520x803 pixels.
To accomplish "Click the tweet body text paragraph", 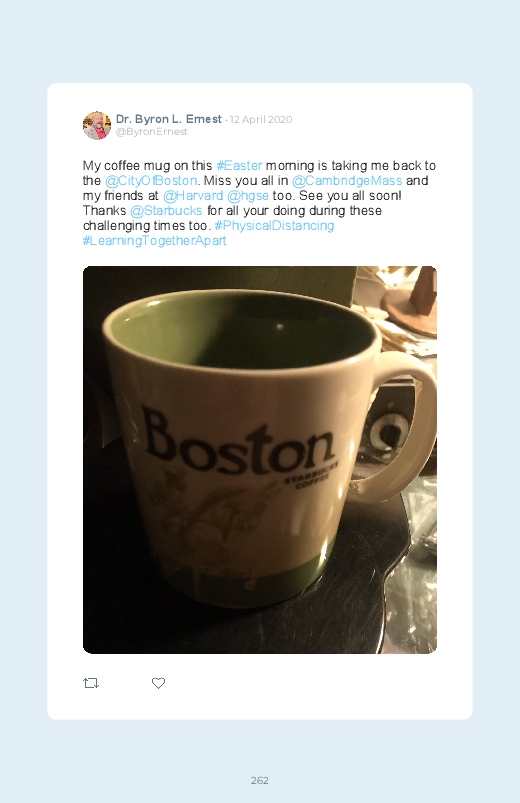I will coord(259,203).
